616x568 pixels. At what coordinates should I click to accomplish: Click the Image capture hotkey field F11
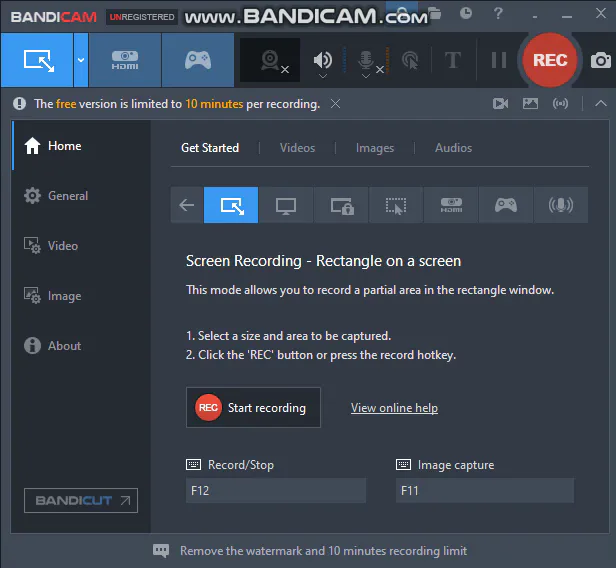[485, 490]
